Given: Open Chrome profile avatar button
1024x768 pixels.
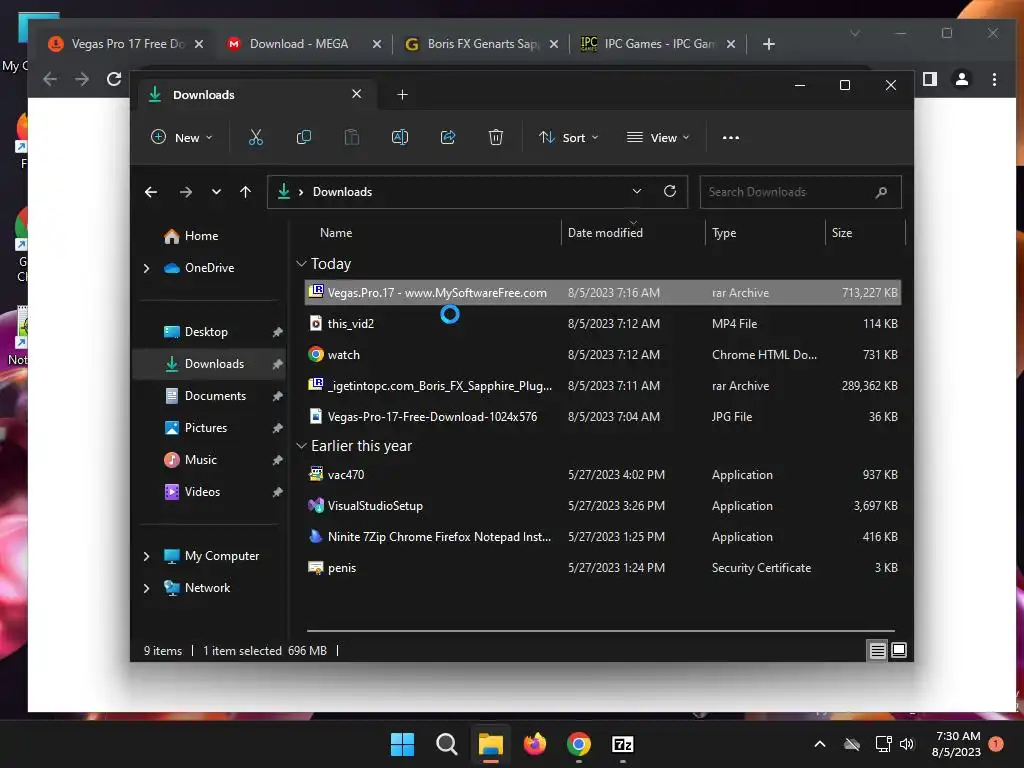Looking at the screenshot, I should (962, 79).
